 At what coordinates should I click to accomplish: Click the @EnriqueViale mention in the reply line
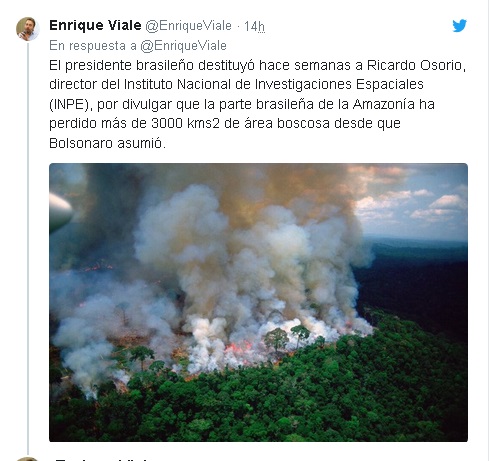pos(183,46)
